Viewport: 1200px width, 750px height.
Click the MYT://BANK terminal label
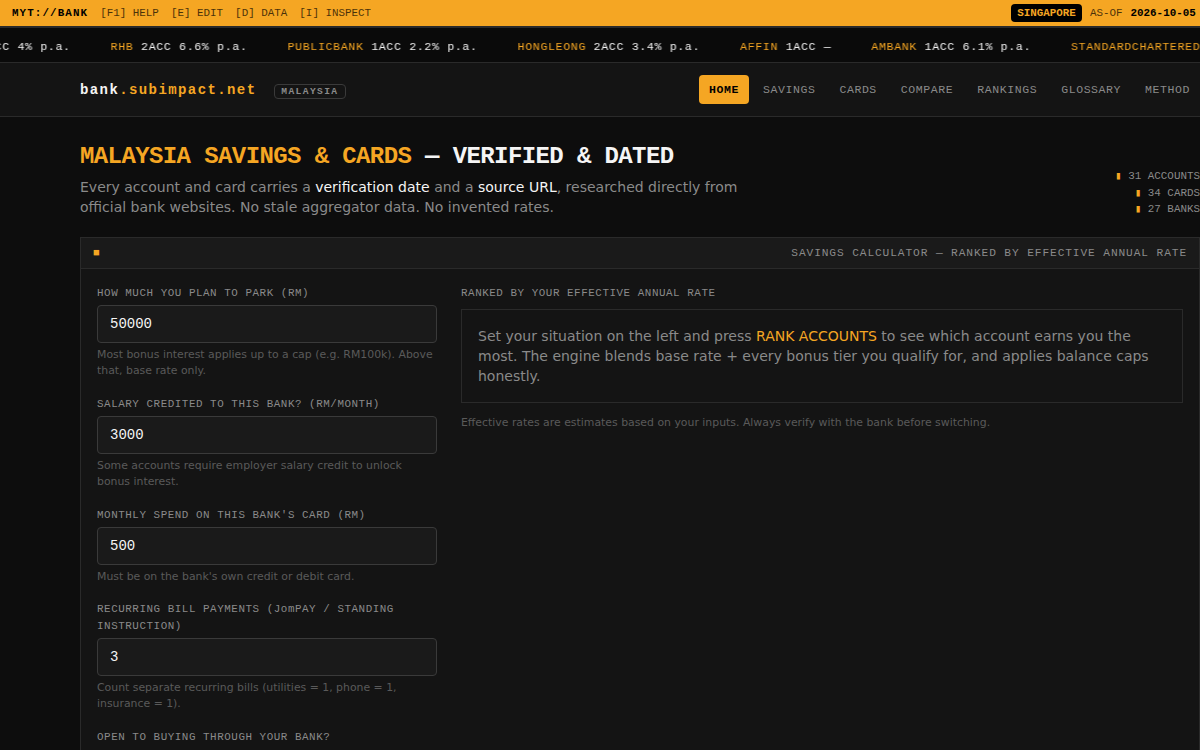pos(50,13)
